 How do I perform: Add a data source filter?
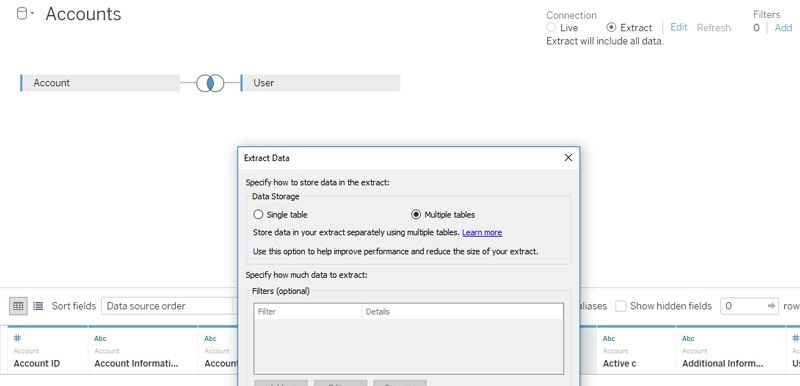(783, 28)
